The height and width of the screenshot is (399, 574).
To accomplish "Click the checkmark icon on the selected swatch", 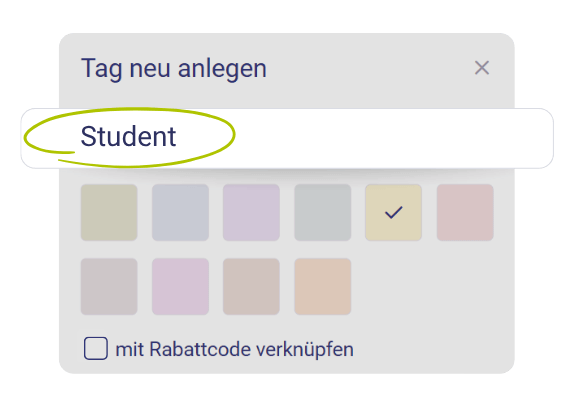I will [394, 212].
